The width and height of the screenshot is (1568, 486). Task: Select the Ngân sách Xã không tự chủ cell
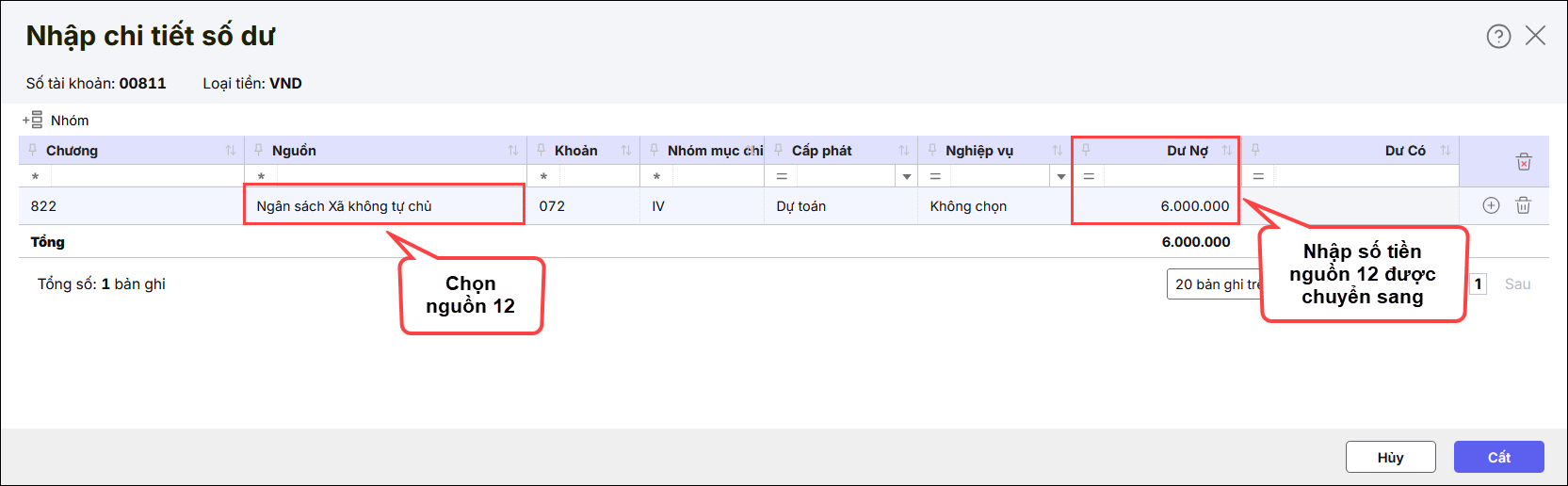coord(384,206)
